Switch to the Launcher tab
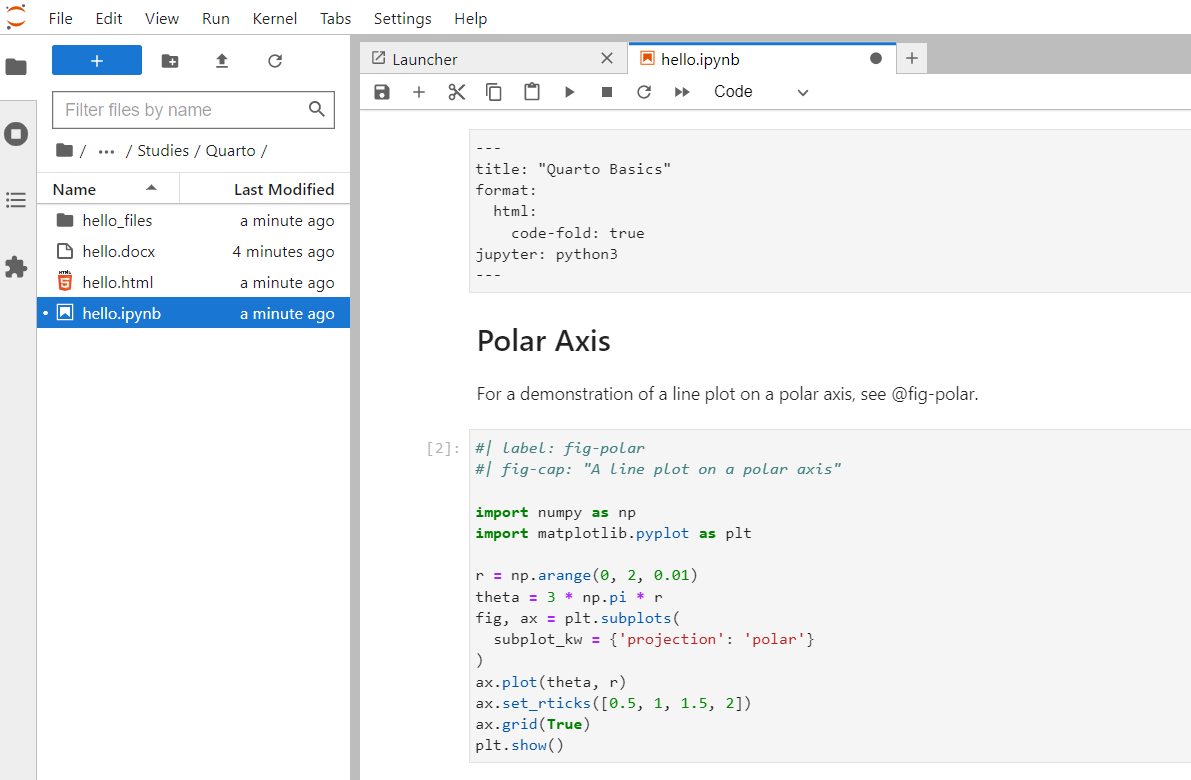This screenshot has height=780, width=1191. point(425,59)
